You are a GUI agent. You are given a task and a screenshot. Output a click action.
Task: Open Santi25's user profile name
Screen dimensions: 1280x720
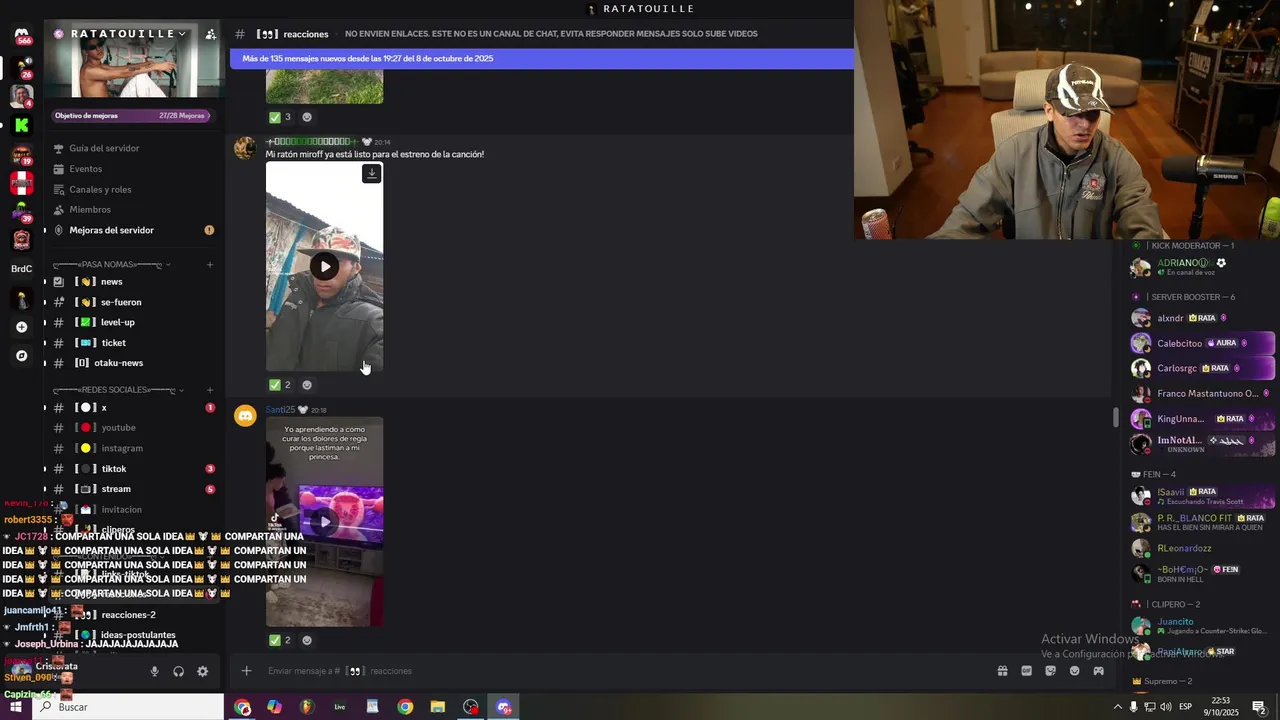280,410
